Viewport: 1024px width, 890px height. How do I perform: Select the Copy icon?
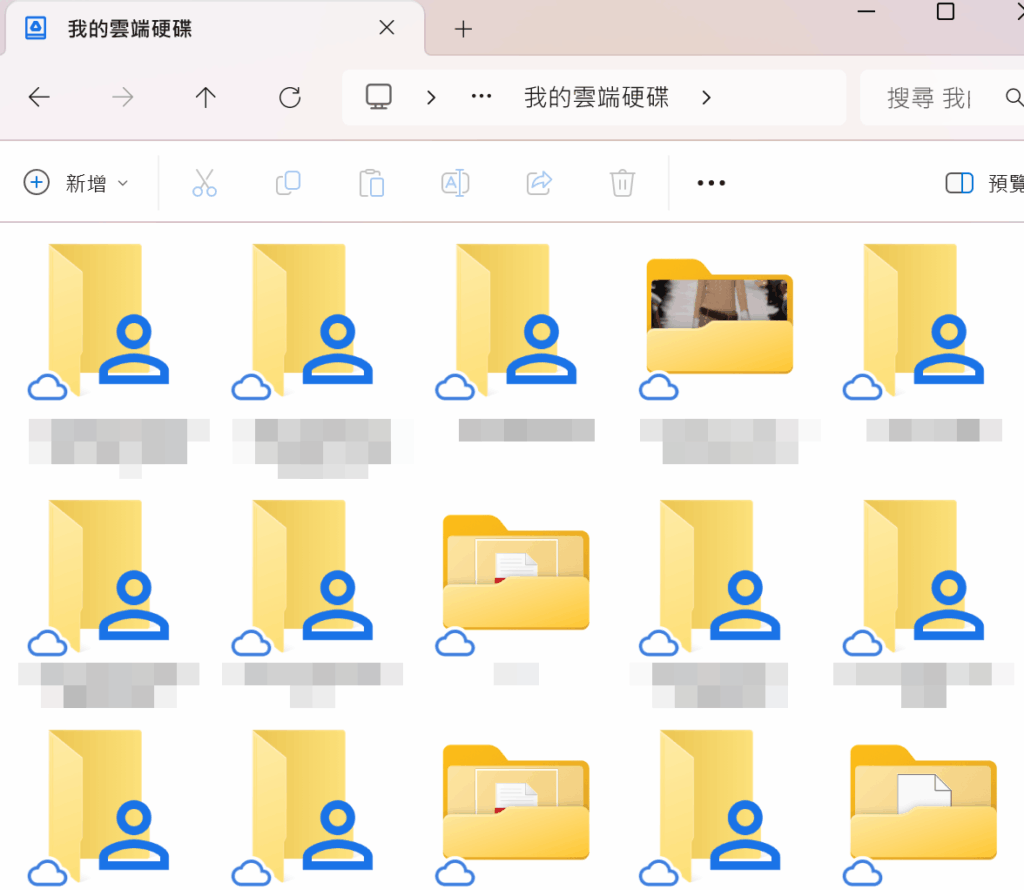pos(287,182)
